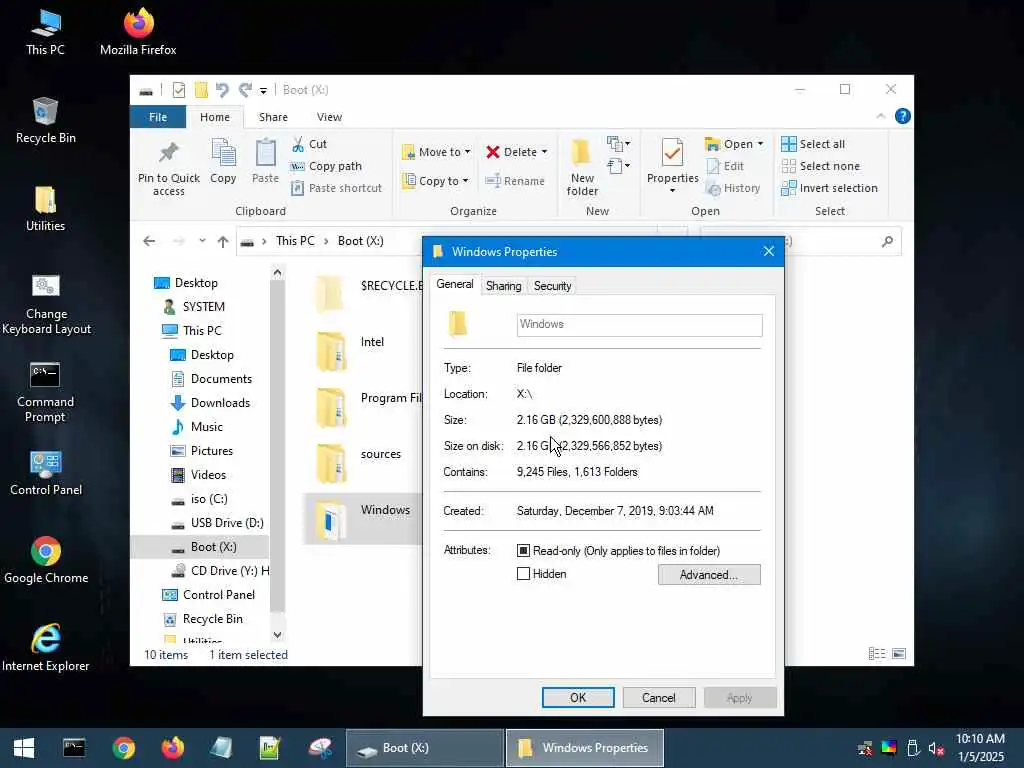Select General tab in Properties

pyautogui.click(x=455, y=285)
